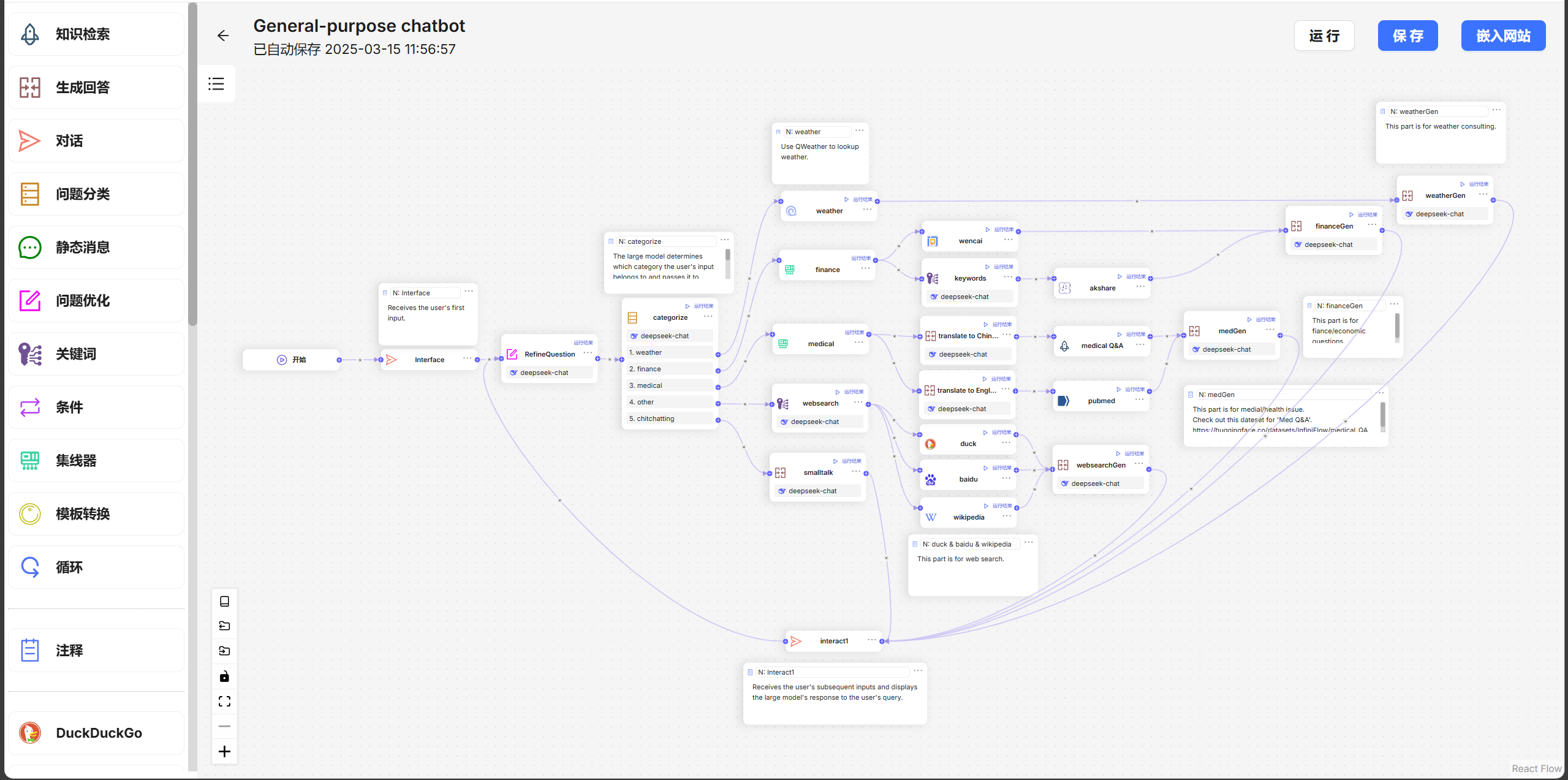Click the run play icon on the categorize node
This screenshot has width=1568, height=780.
click(687, 306)
